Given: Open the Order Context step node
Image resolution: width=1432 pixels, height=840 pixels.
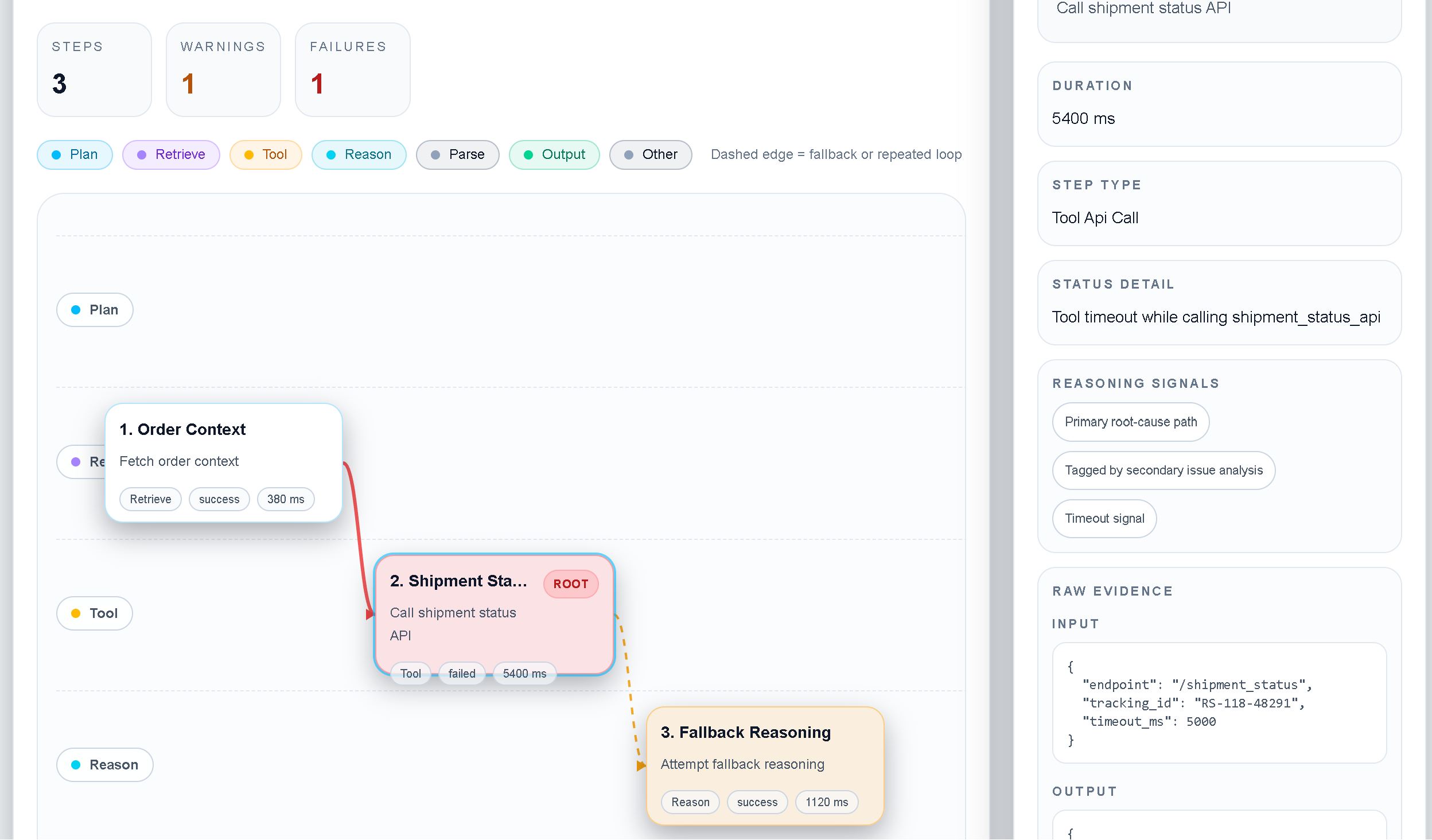Looking at the screenshot, I should click(224, 462).
